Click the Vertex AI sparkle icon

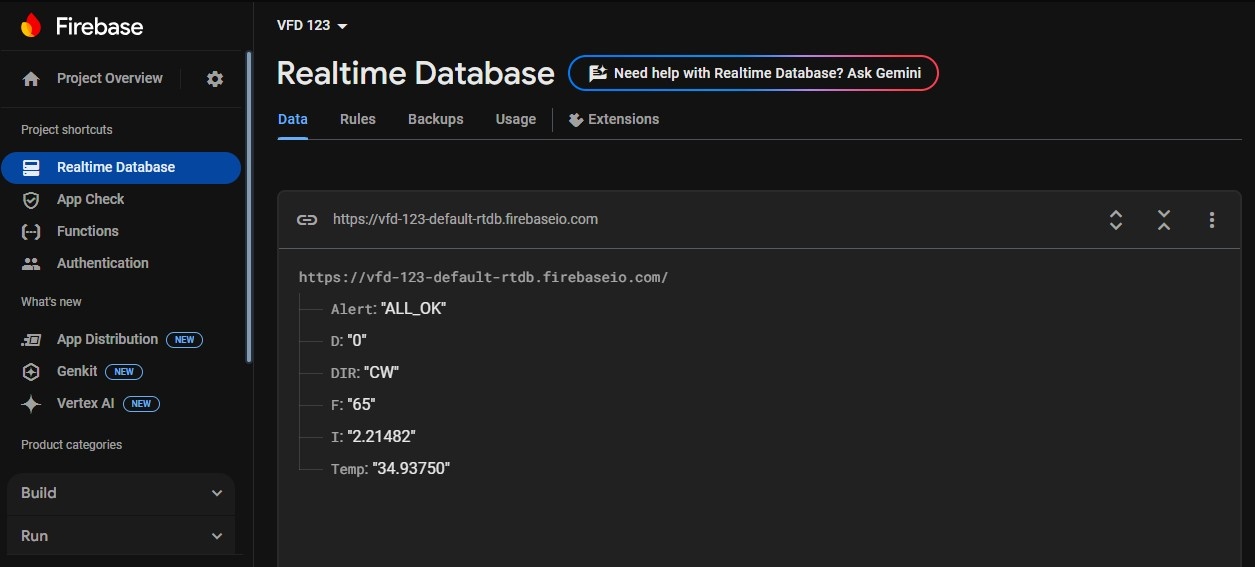31,404
